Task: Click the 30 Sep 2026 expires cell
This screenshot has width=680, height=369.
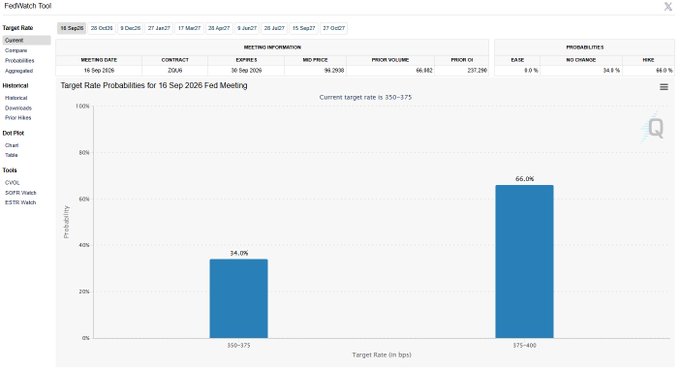Action: (246, 70)
